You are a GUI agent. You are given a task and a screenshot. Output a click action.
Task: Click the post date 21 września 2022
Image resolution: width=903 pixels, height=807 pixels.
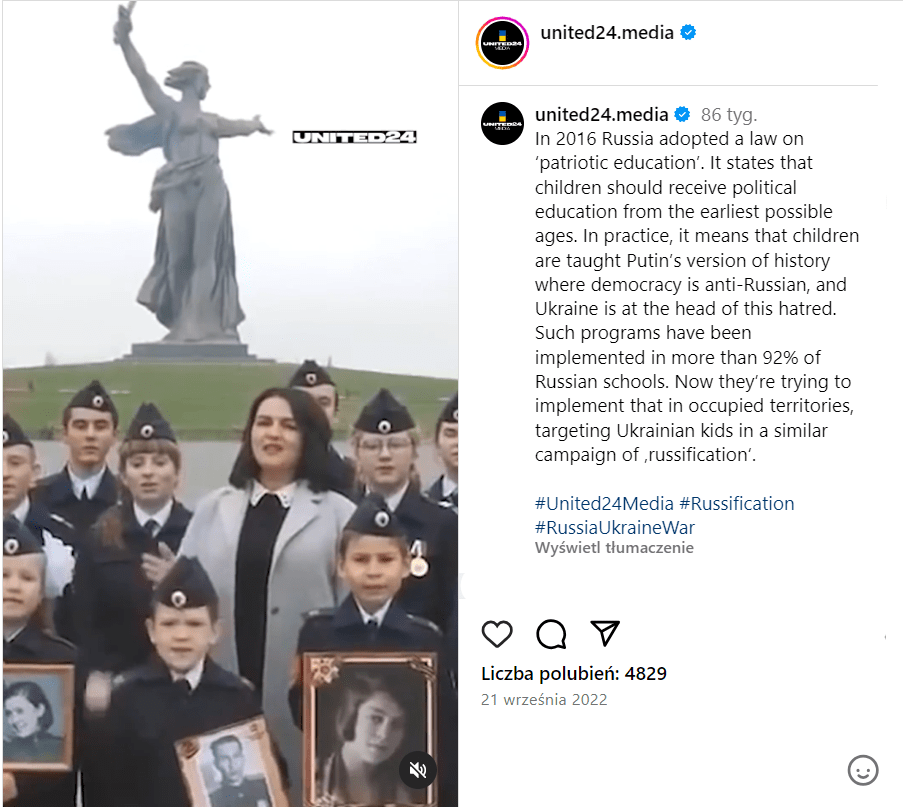click(544, 699)
